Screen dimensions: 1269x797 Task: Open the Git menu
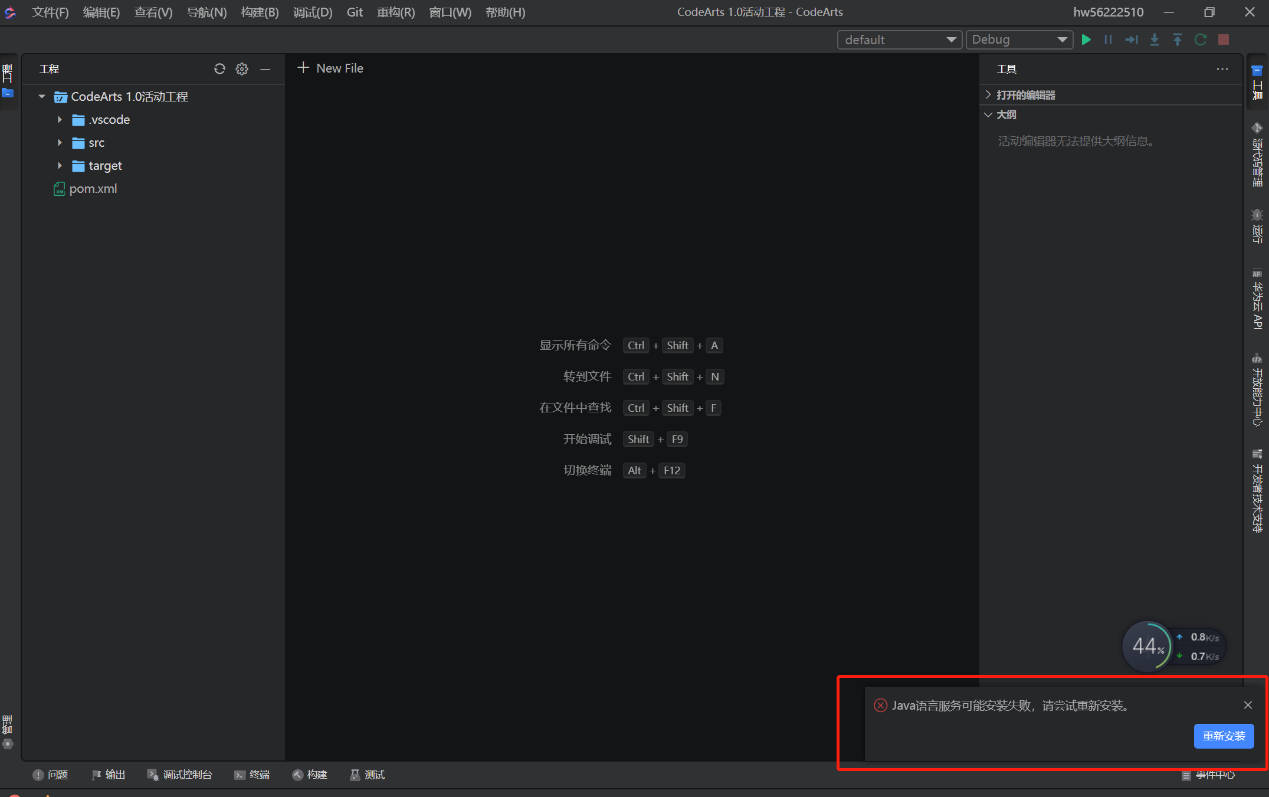[x=355, y=12]
